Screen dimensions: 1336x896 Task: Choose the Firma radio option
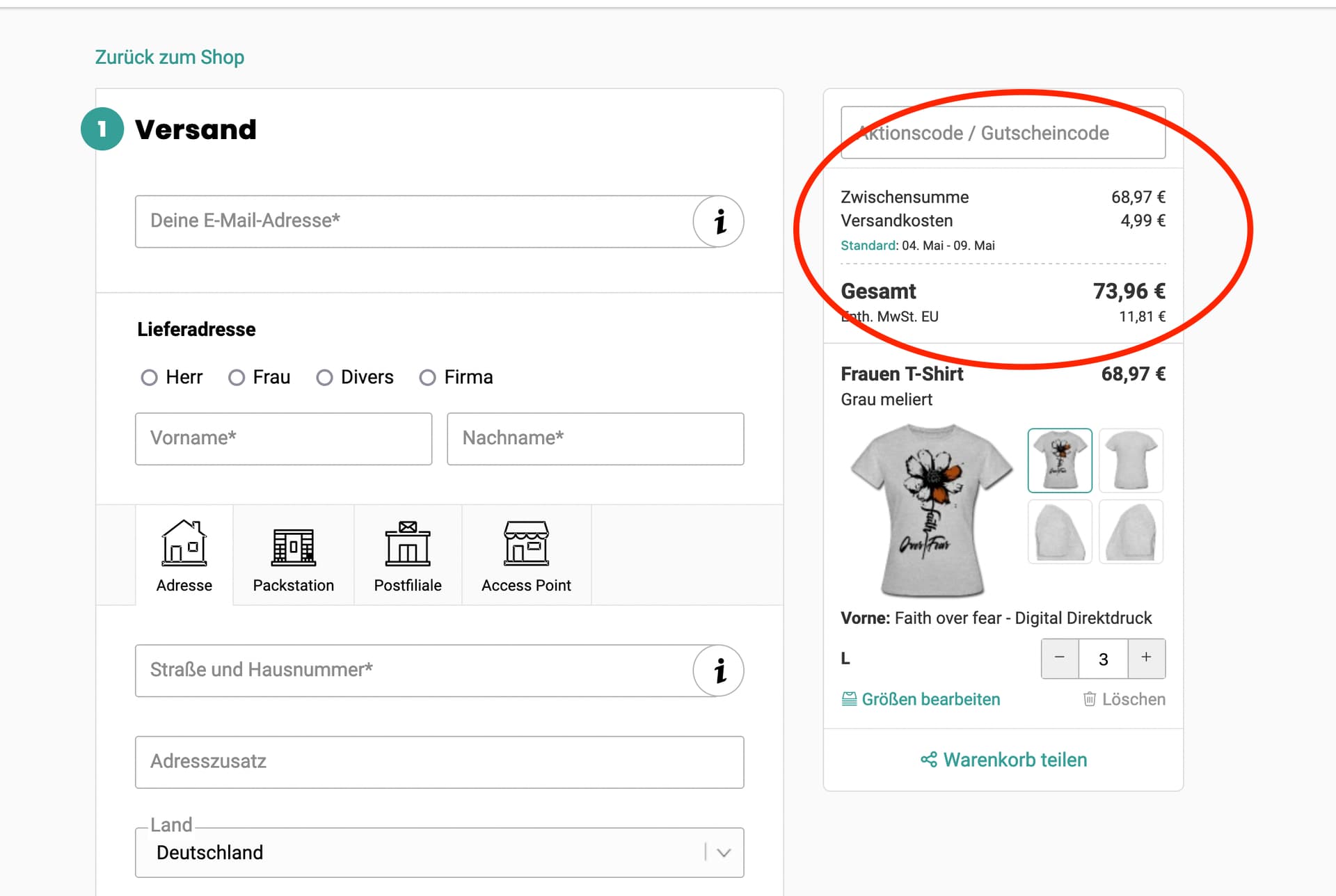(427, 377)
